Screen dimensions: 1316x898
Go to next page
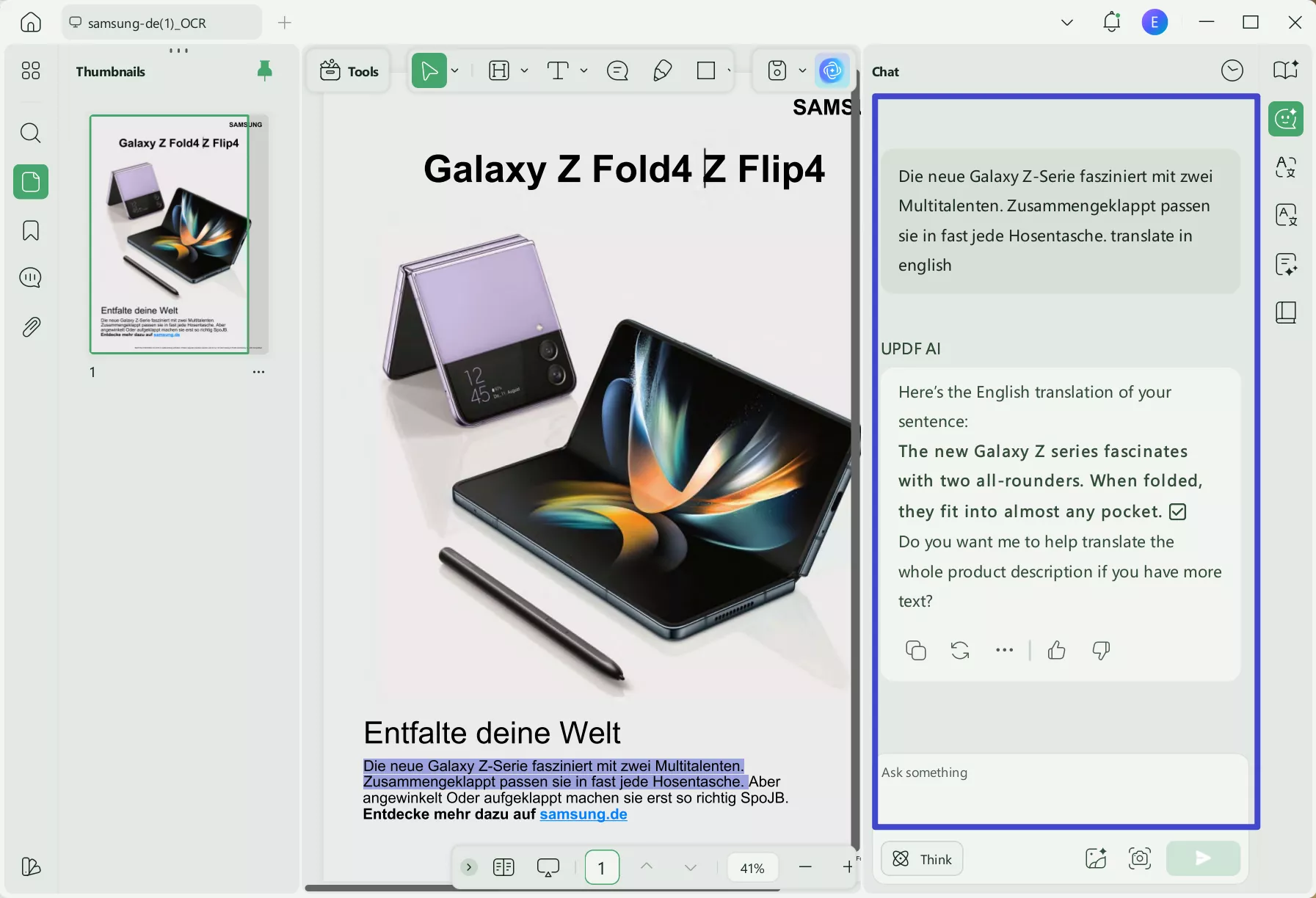[691, 867]
